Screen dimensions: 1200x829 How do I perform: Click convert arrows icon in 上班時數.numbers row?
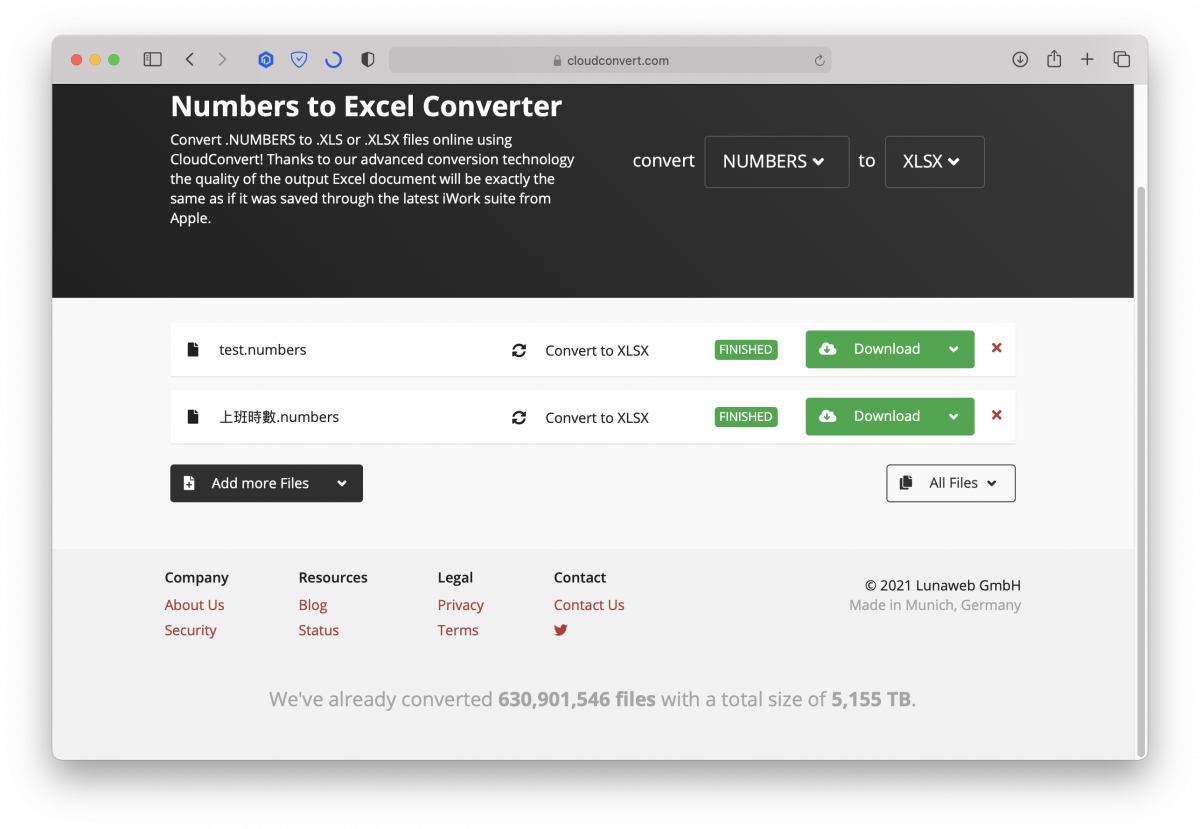tap(519, 417)
